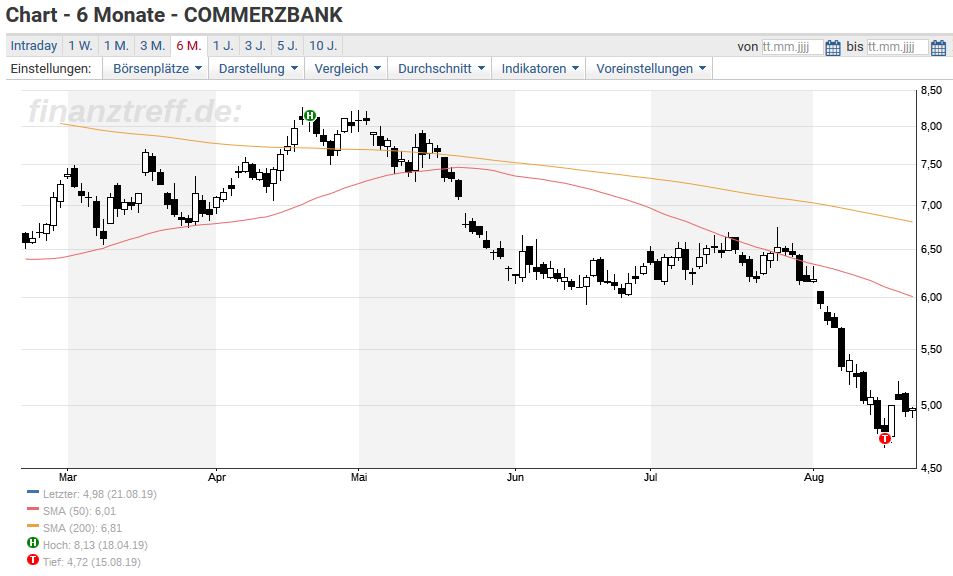Screen dimensions: 953x576
Task: Expand the Durchschnitt dropdown
Action: click(x=441, y=69)
